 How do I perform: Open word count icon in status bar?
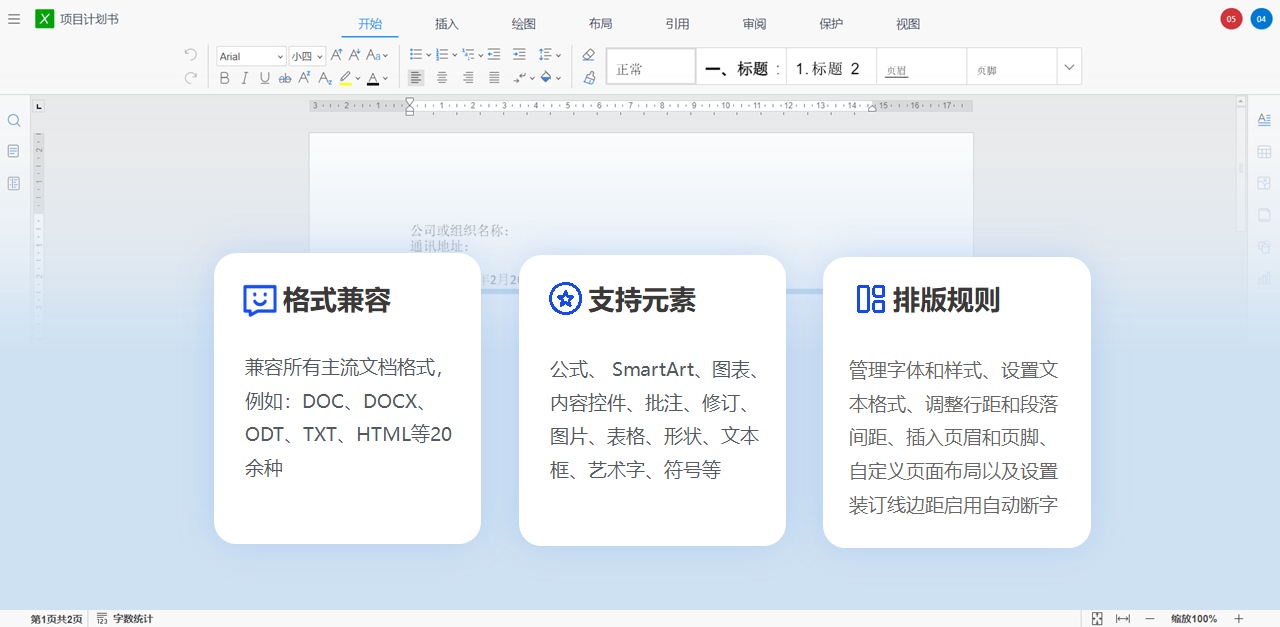[102, 619]
